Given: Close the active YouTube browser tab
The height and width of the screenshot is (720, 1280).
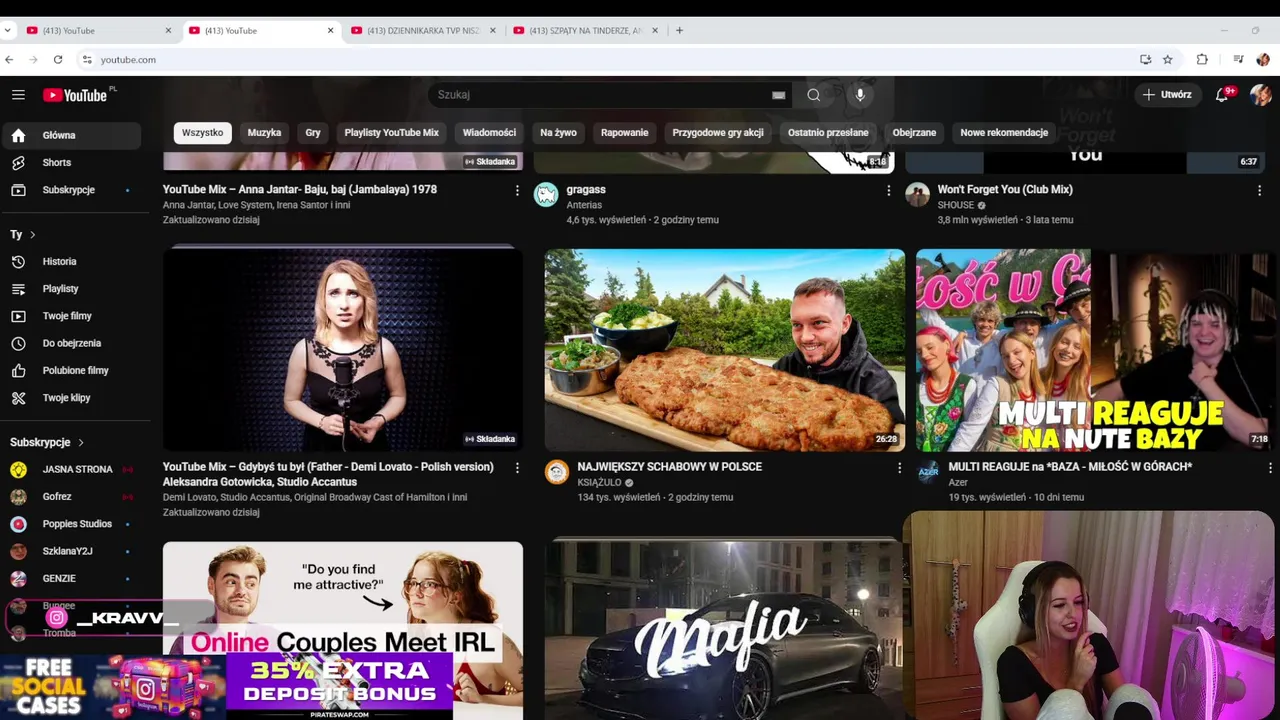Looking at the screenshot, I should [330, 31].
